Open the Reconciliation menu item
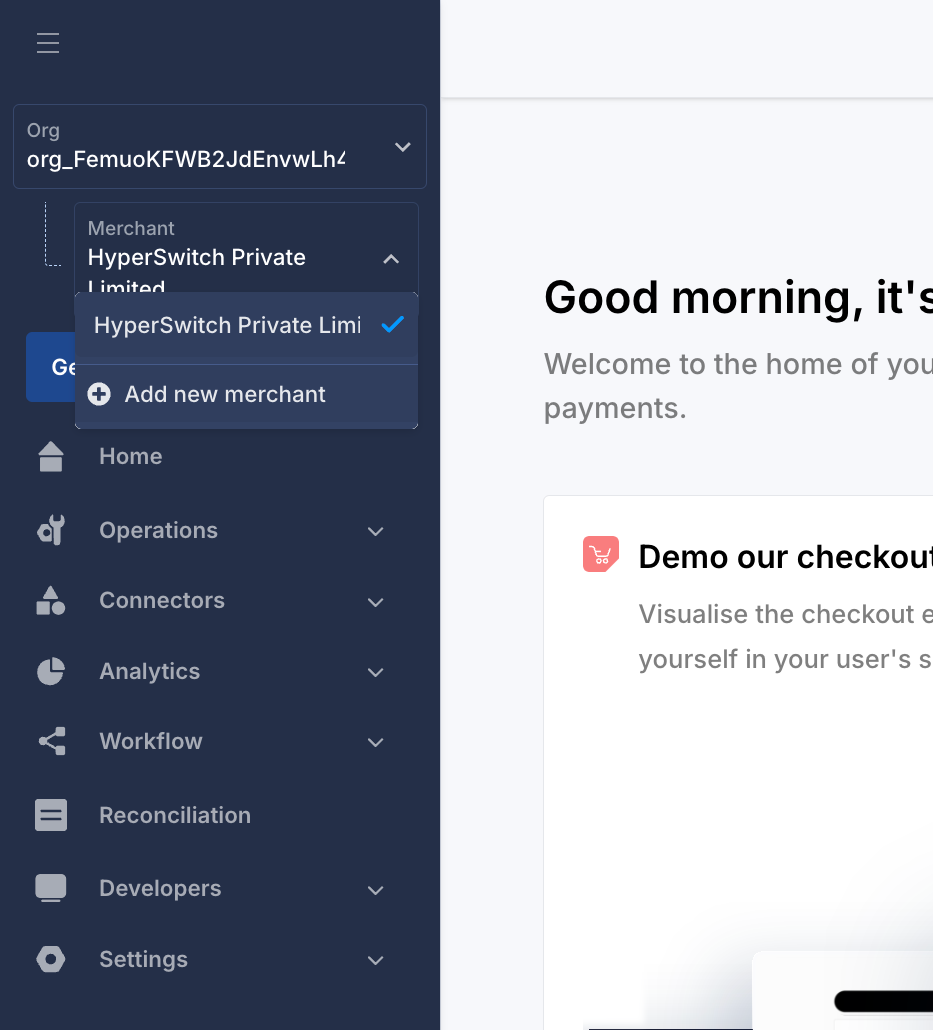The image size is (933, 1030). click(x=175, y=815)
